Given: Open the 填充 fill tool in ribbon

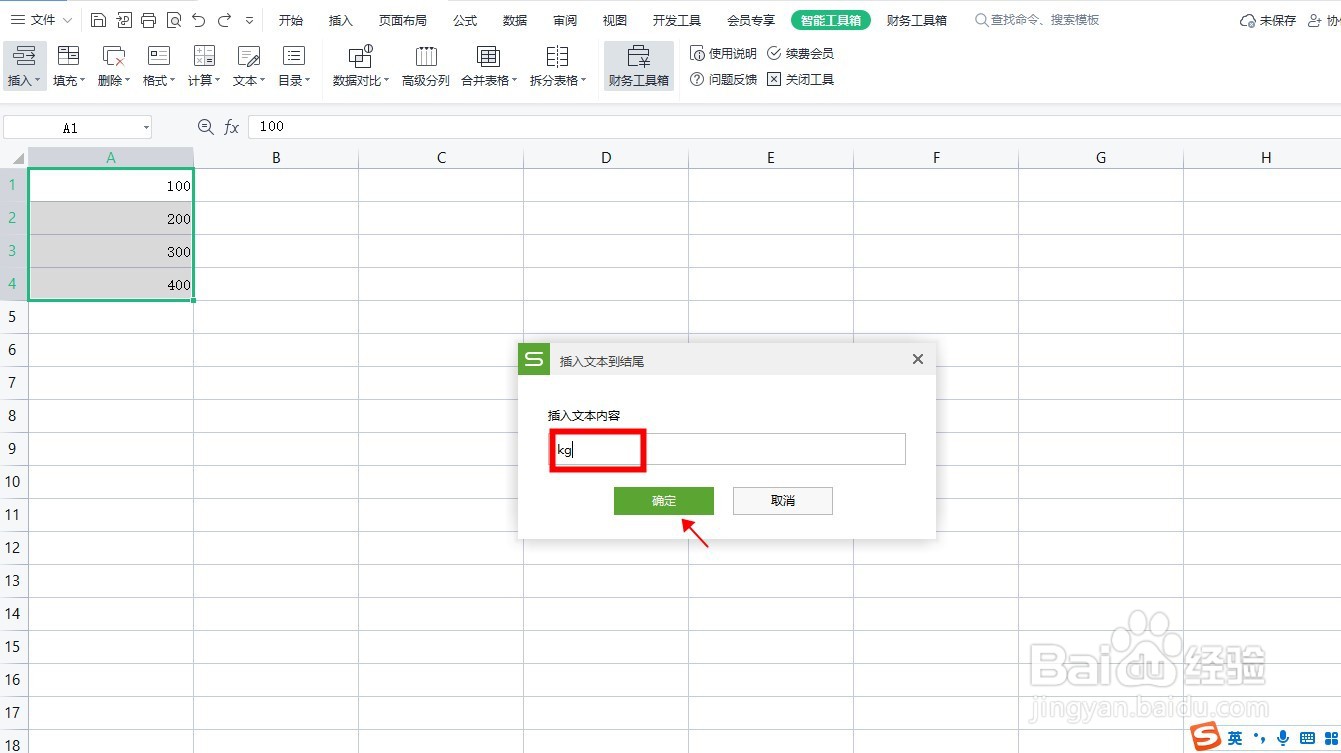Looking at the screenshot, I should click(69, 66).
